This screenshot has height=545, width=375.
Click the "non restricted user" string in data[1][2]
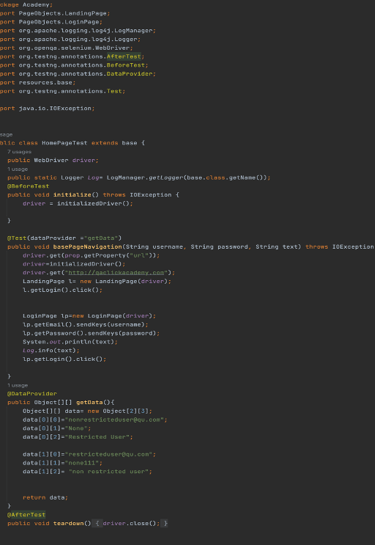click(x=109, y=472)
